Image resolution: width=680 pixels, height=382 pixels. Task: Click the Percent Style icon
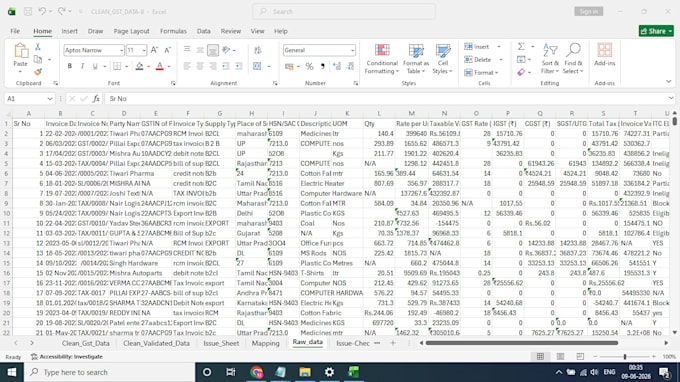[x=309, y=66]
